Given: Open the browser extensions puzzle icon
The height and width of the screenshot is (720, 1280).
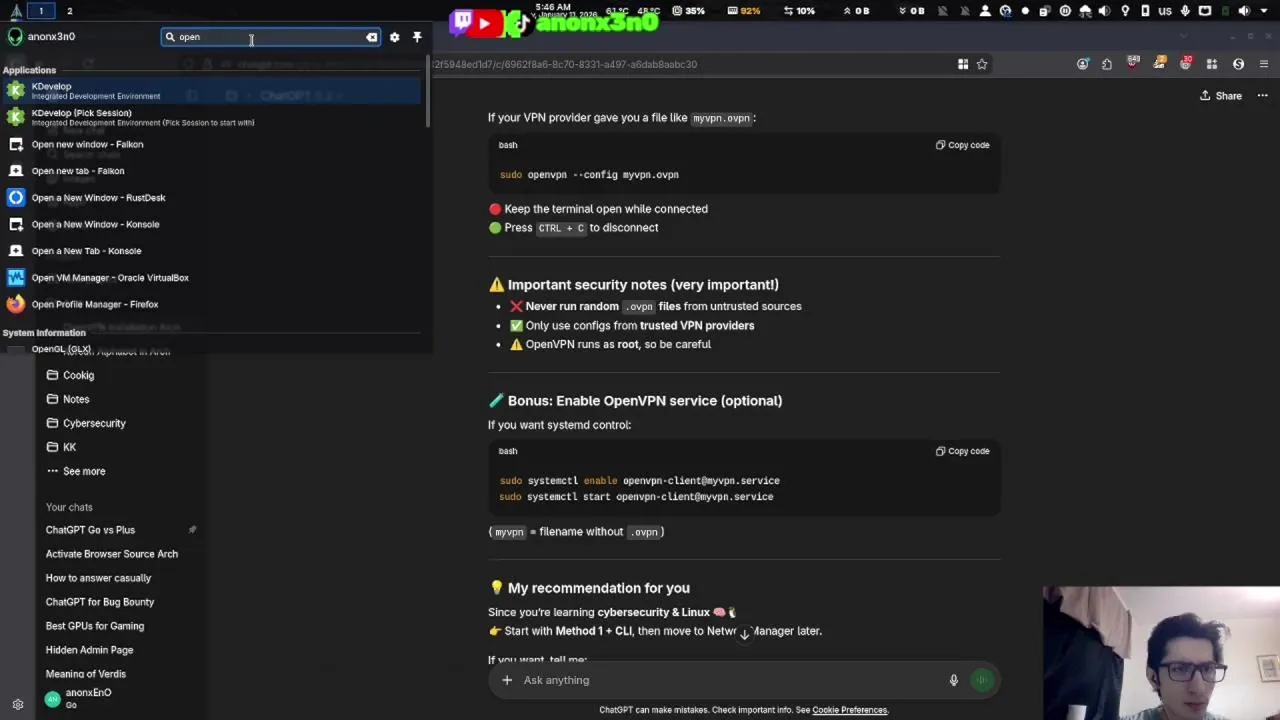Looking at the screenshot, I should [1107, 64].
